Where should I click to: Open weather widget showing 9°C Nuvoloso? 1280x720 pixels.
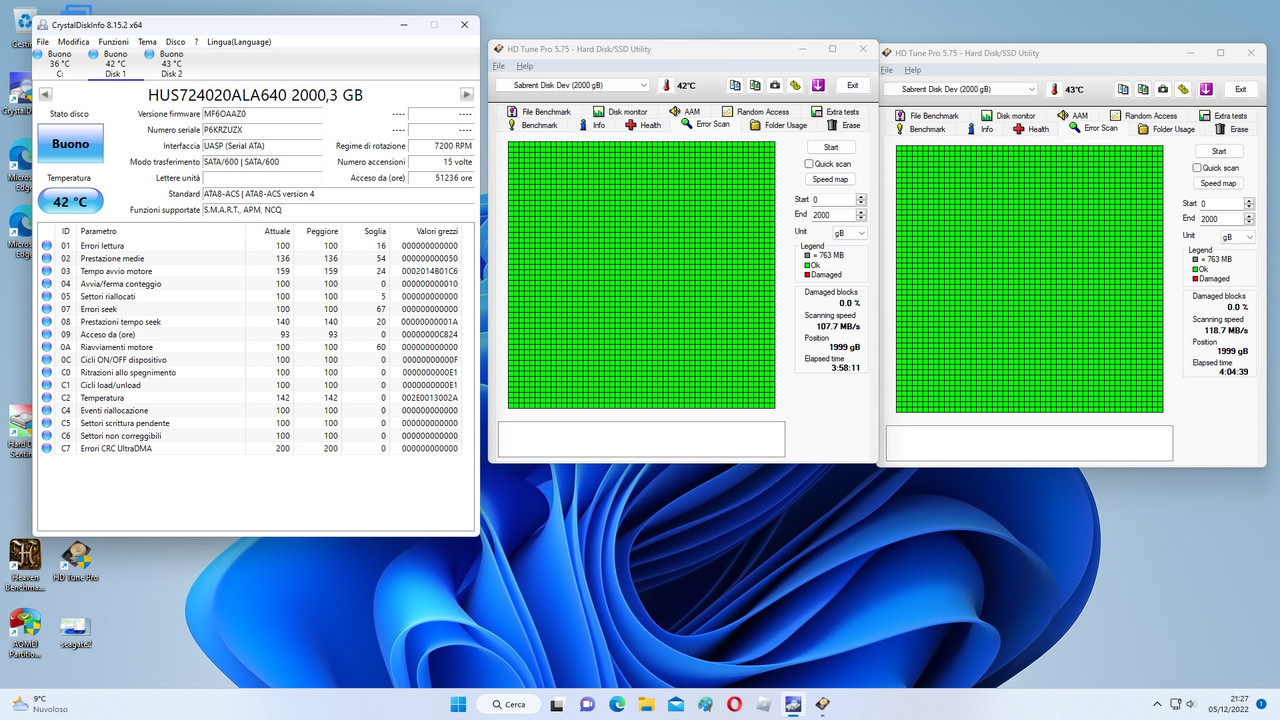pos(40,704)
